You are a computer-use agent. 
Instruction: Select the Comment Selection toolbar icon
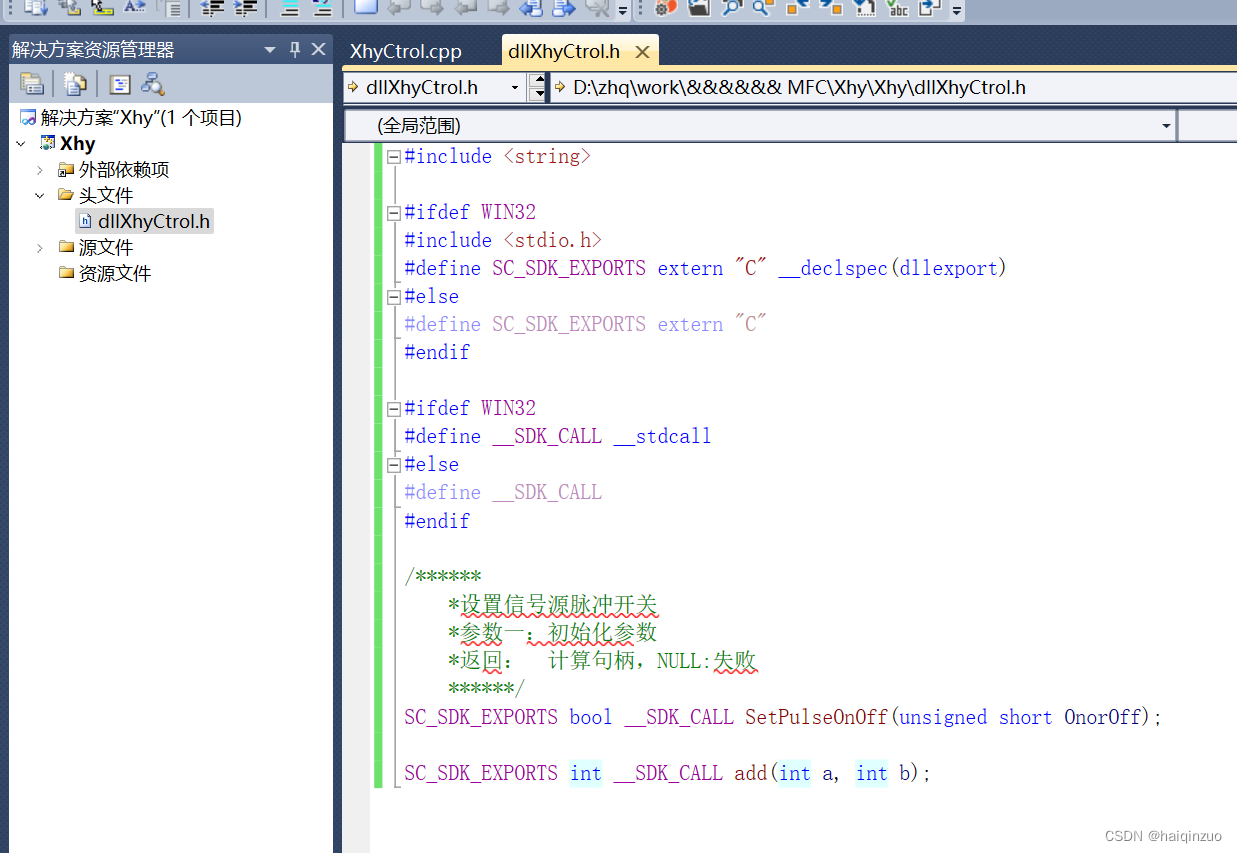[291, 9]
